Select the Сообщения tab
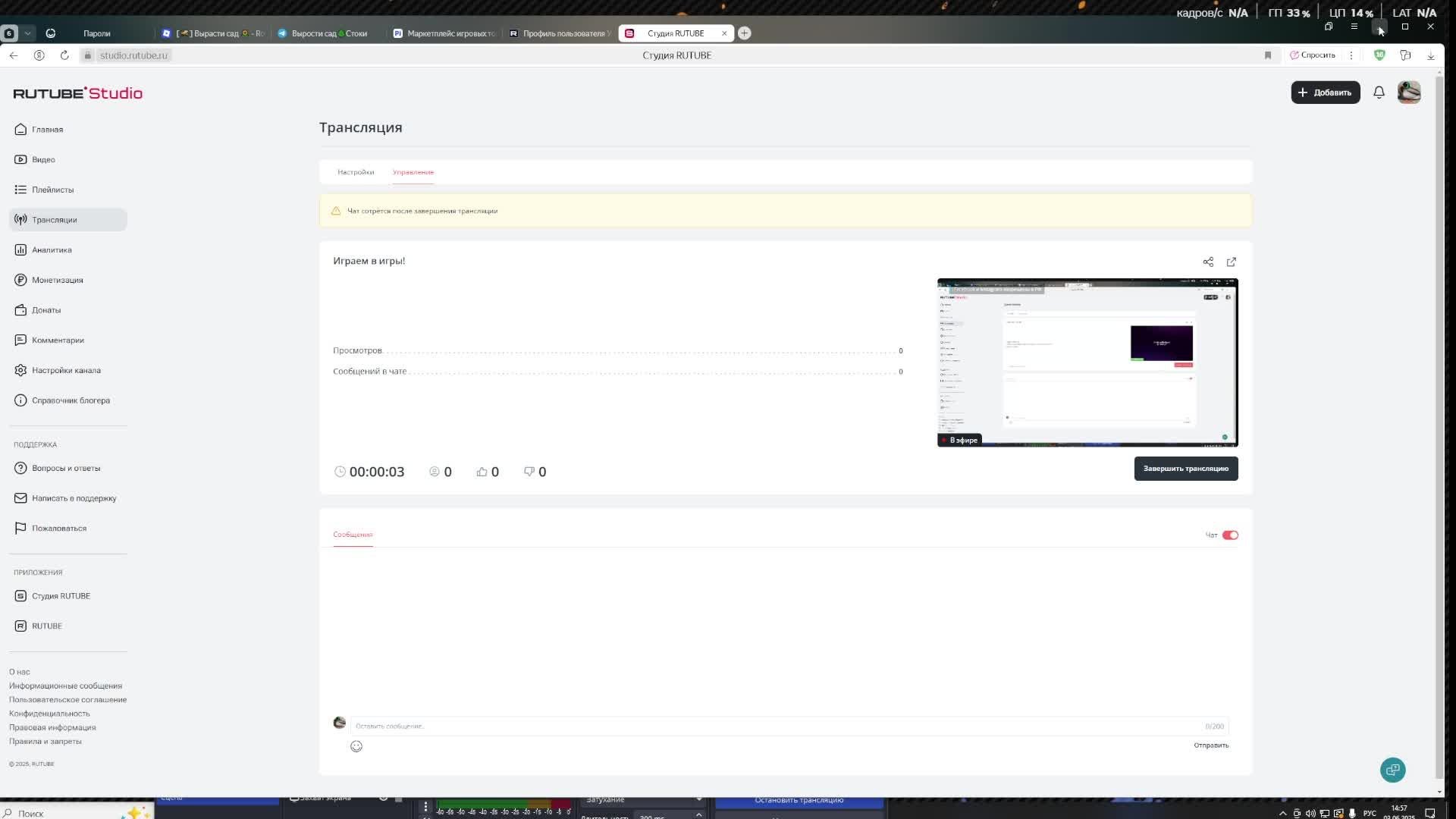 tap(353, 535)
